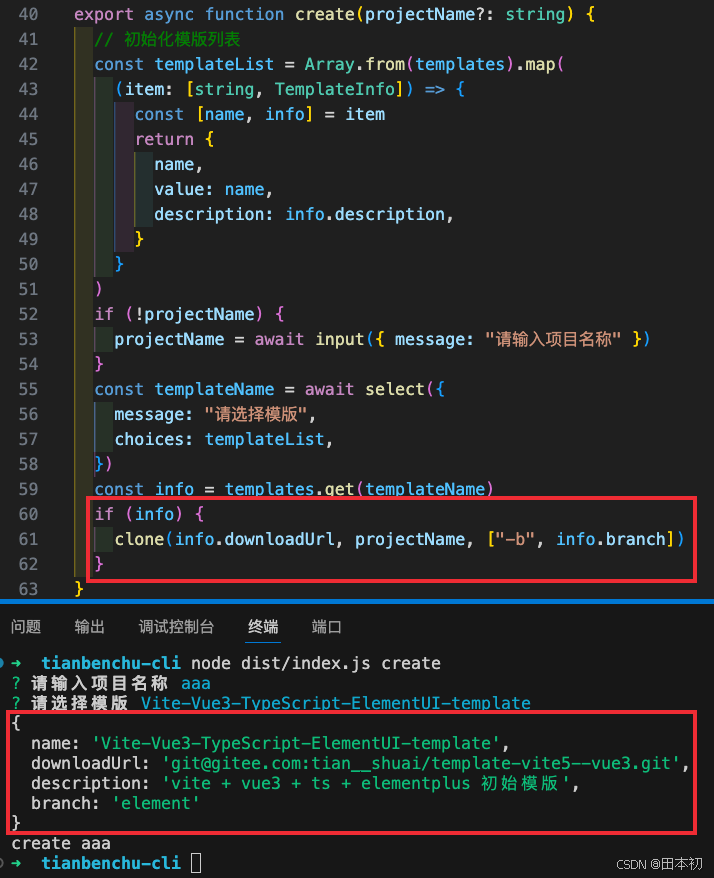Click the terminal command node dist/index.js create
The image size is (714, 878).
(316, 664)
